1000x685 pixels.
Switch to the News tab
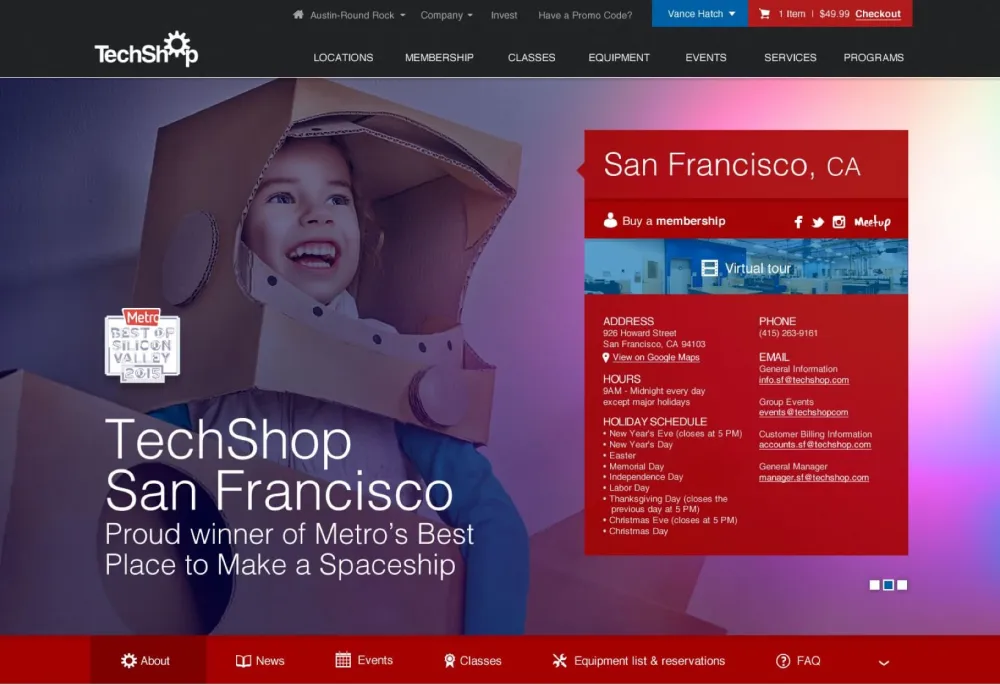pos(260,661)
